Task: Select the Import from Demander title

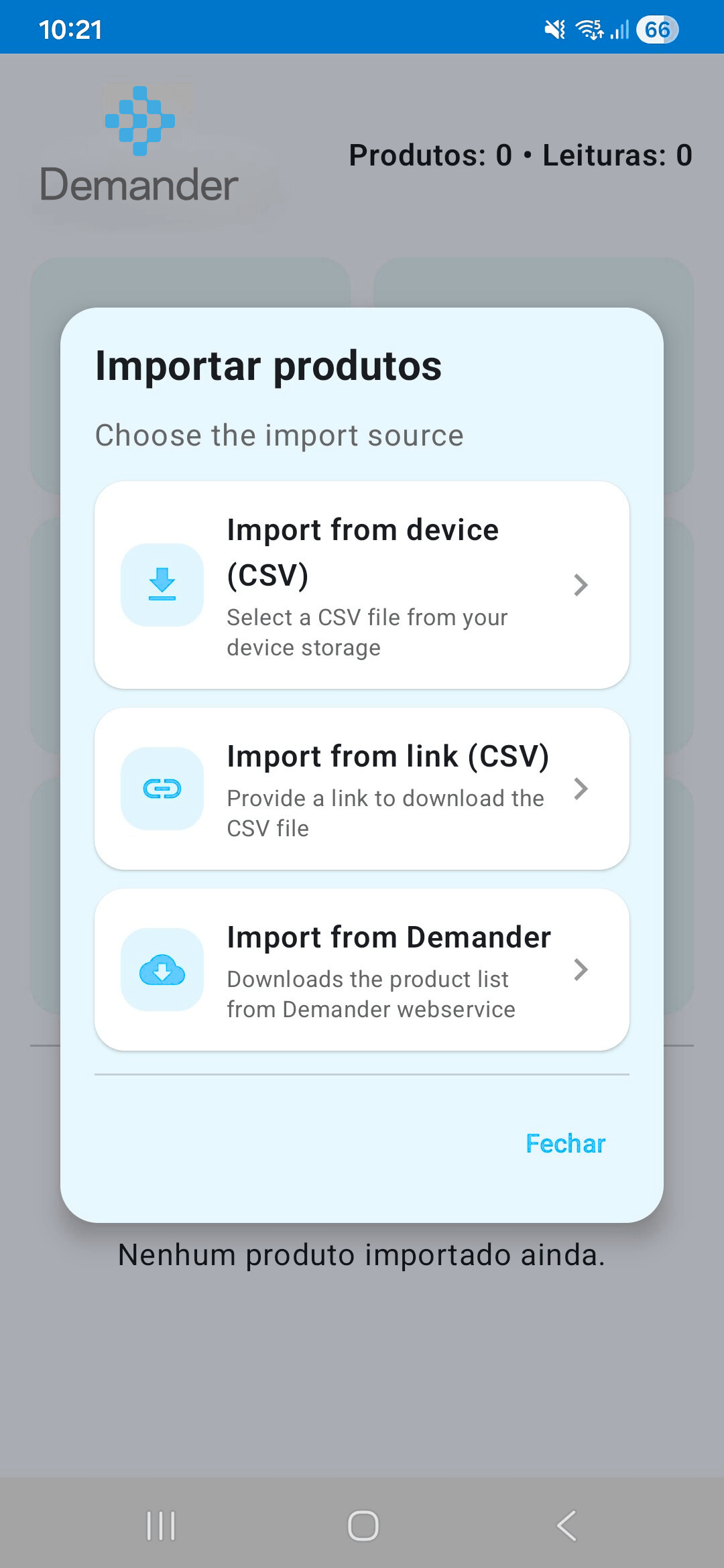Action: coord(389,937)
